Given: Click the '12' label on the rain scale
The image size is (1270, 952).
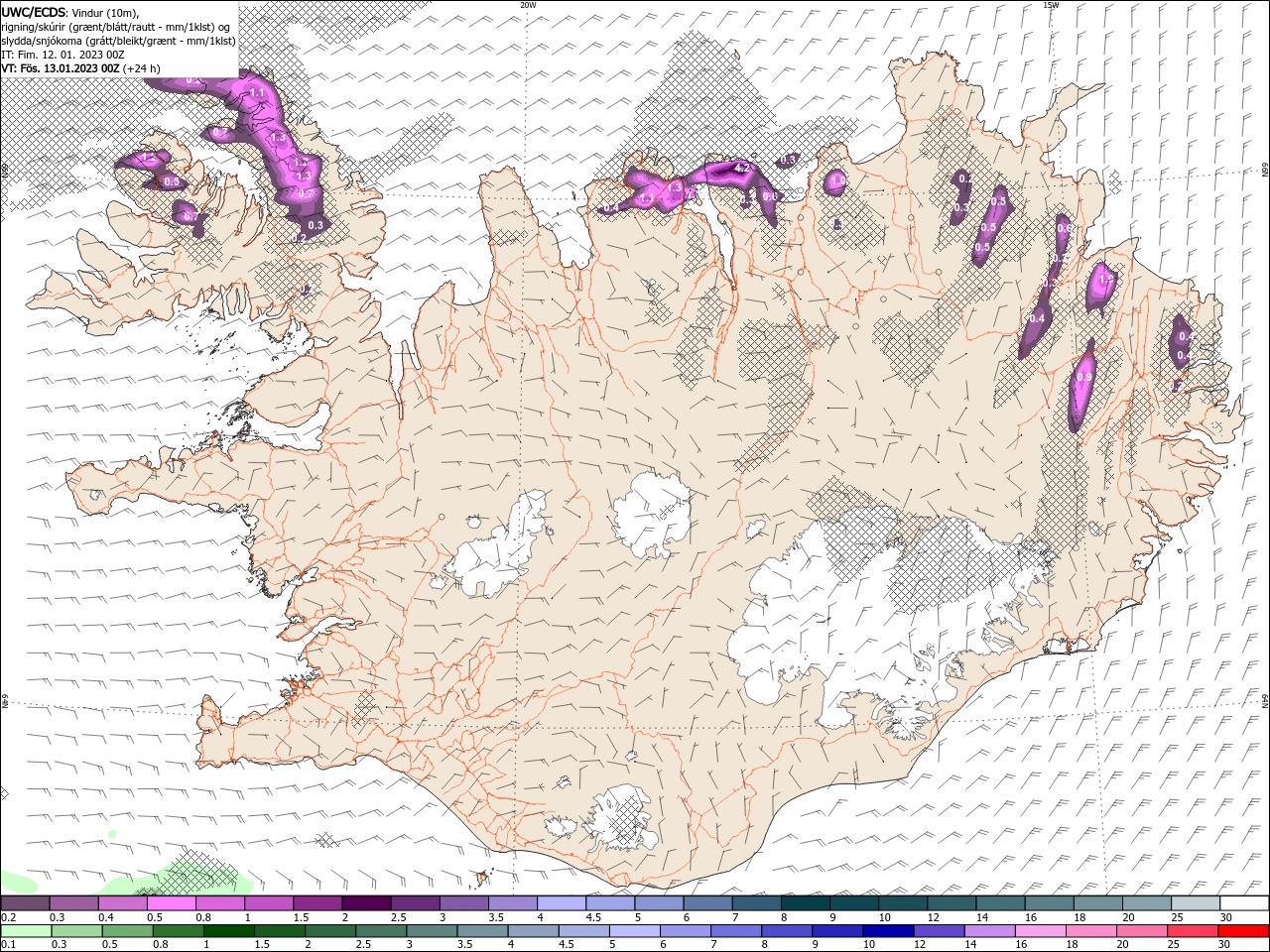Looking at the screenshot, I should [x=920, y=945].
